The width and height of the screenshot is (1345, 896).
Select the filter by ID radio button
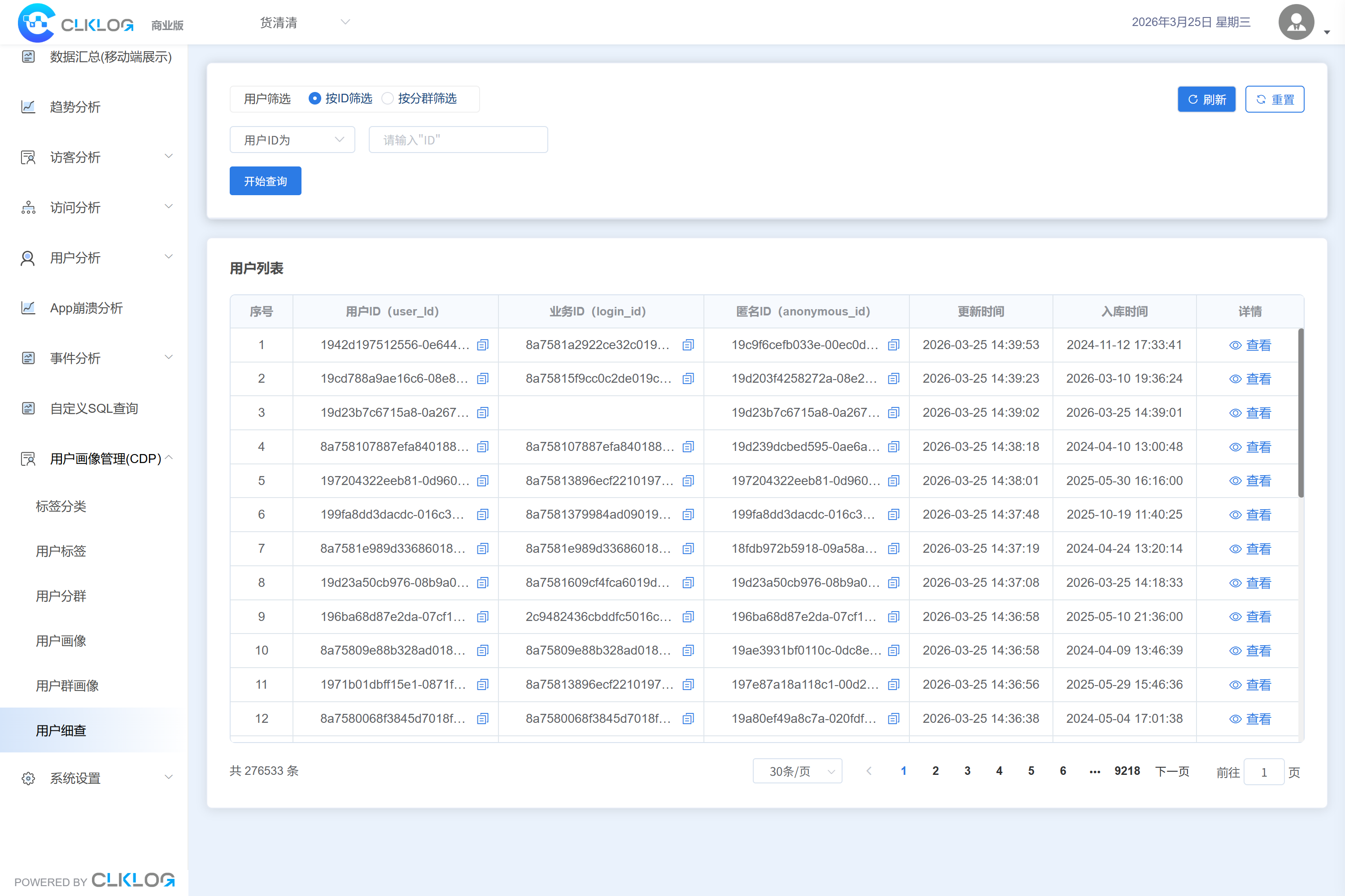click(314, 98)
